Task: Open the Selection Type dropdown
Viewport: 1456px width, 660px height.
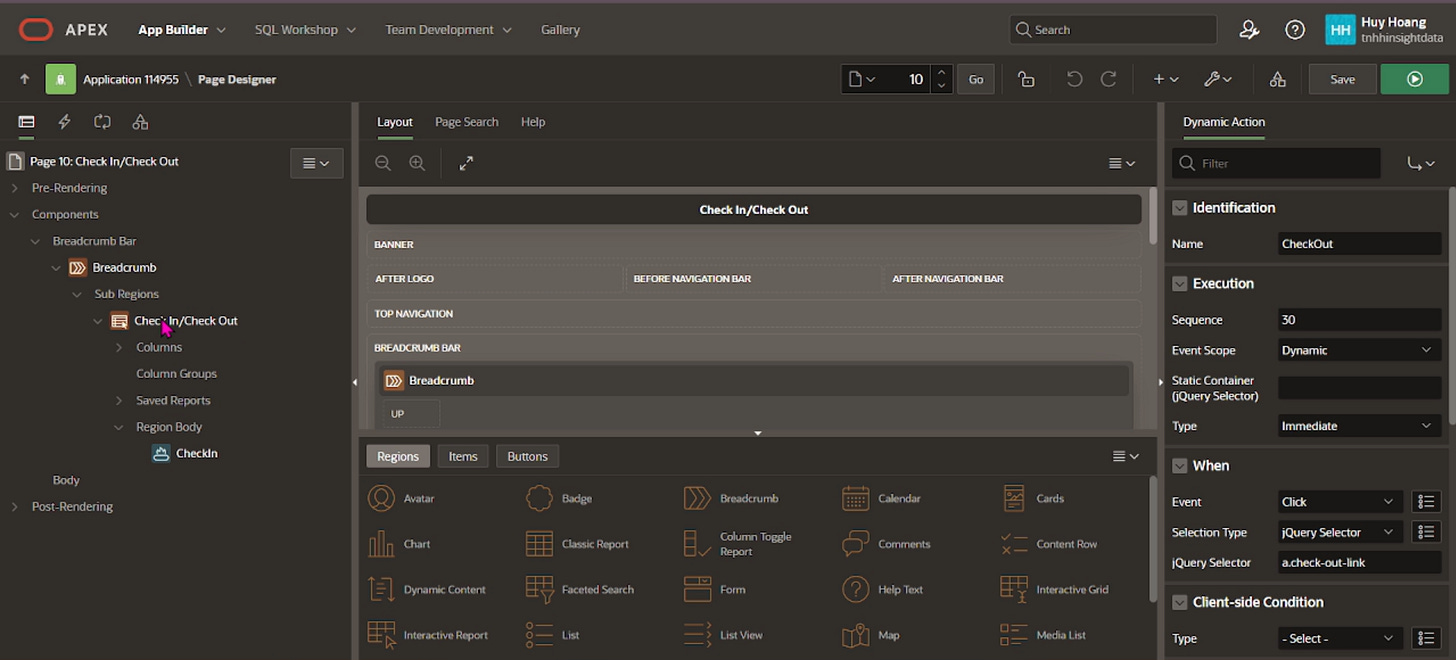Action: 1337,532
